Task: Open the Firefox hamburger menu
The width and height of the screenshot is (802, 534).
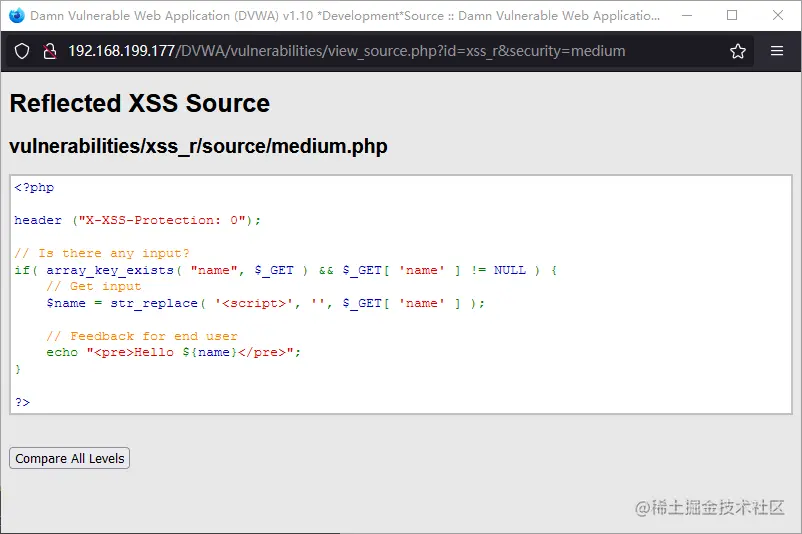Action: point(777,51)
